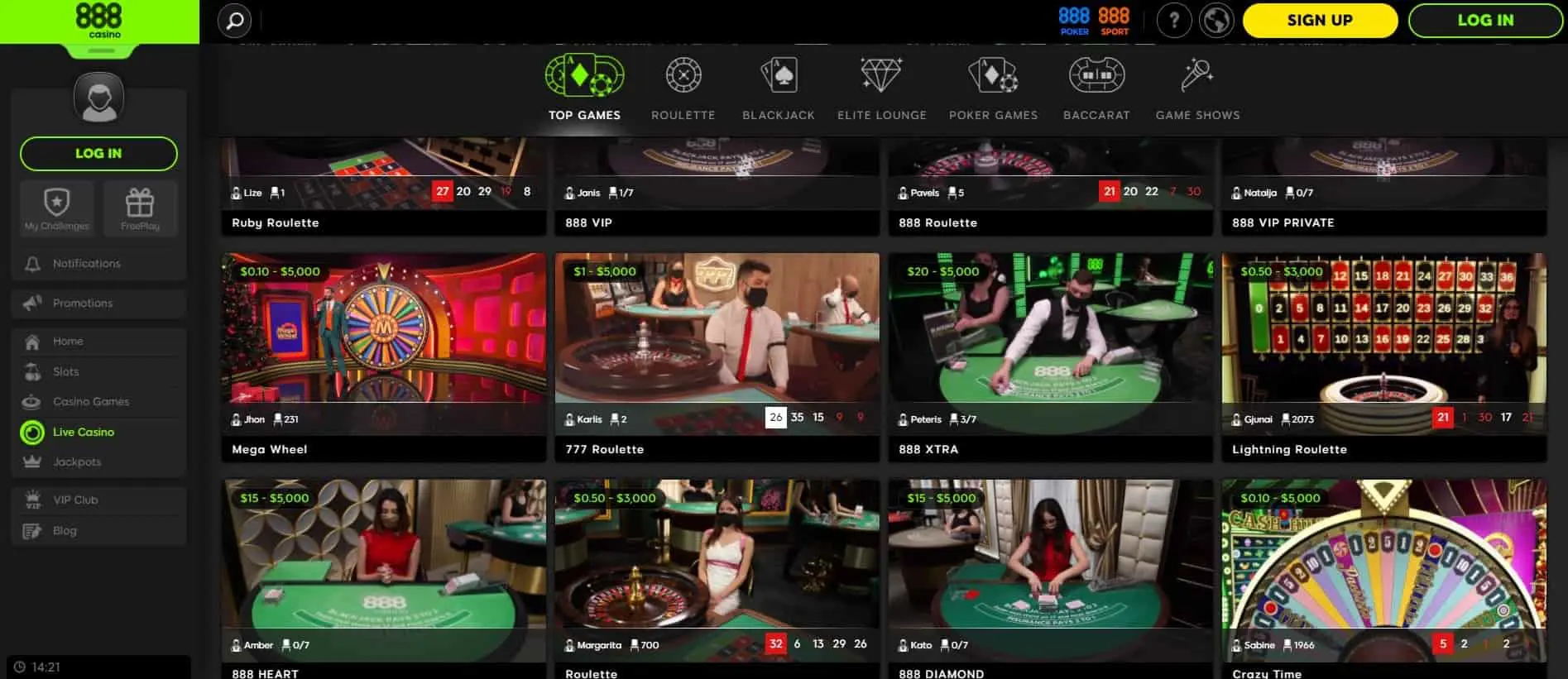Image resolution: width=1568 pixels, height=679 pixels.
Task: Open 888 Poker site link
Action: [1074, 21]
